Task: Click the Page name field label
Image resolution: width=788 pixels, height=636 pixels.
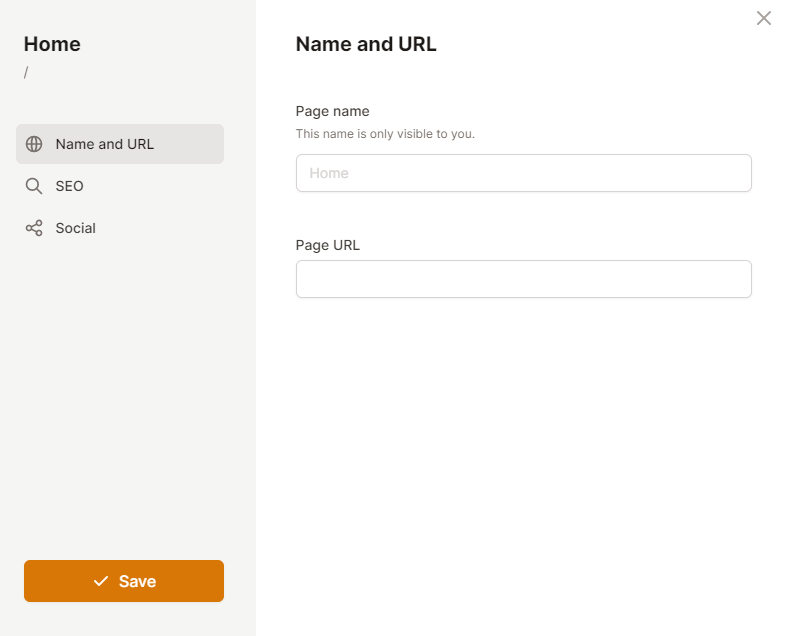Action: tap(332, 111)
